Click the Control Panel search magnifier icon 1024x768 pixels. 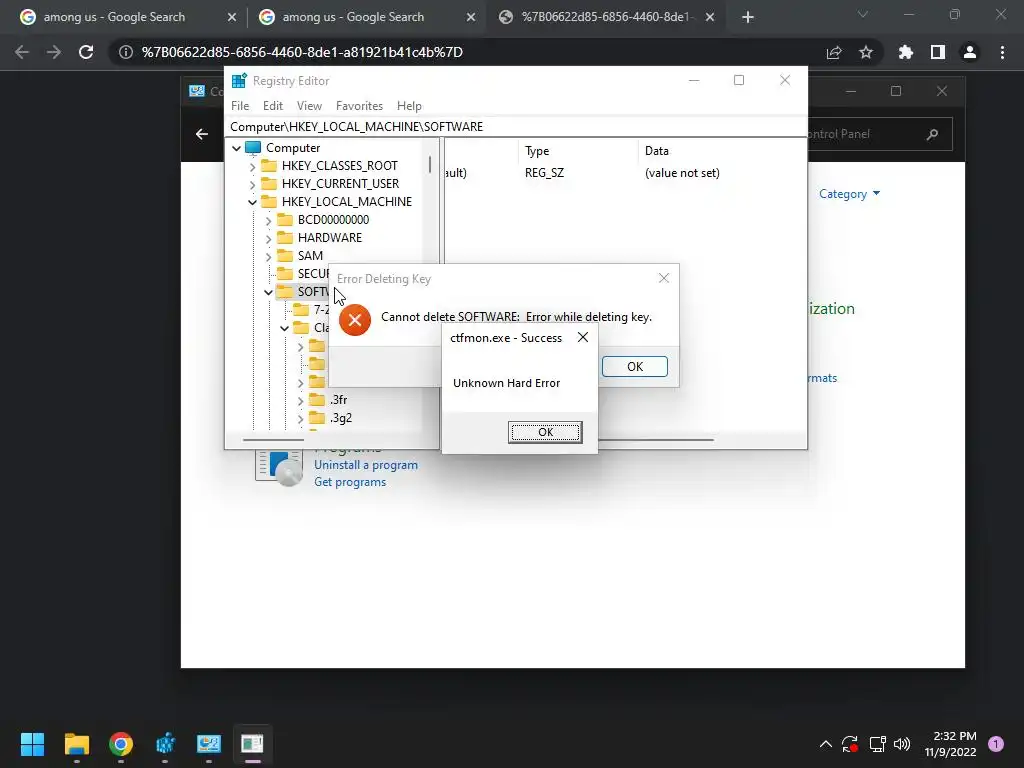tap(932, 134)
